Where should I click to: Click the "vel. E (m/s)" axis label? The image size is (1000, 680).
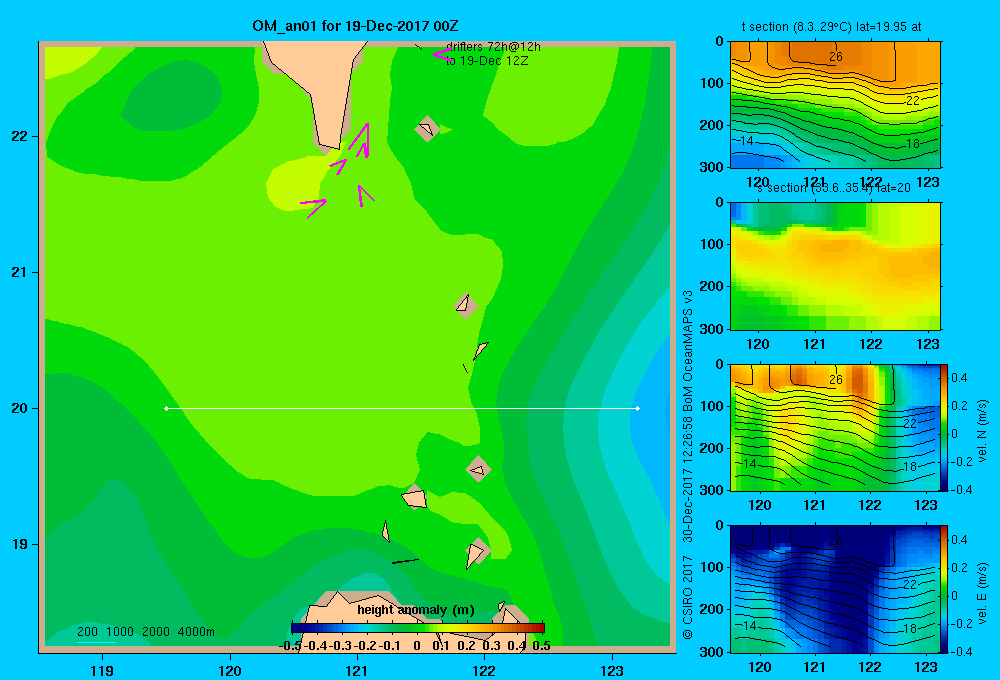point(982,593)
